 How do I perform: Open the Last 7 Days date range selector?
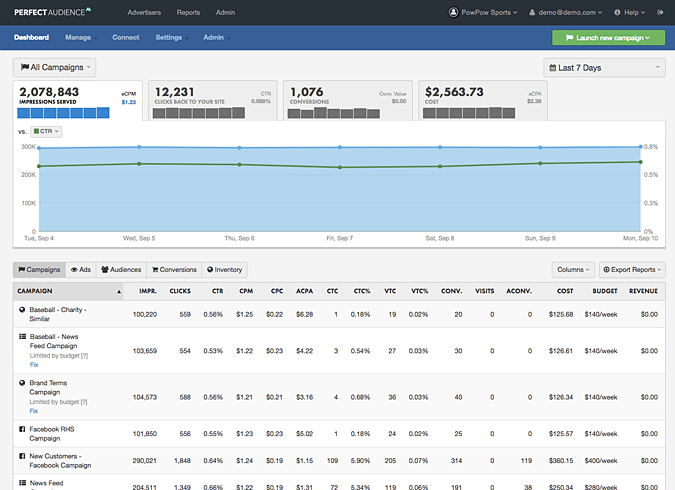pyautogui.click(x=604, y=67)
